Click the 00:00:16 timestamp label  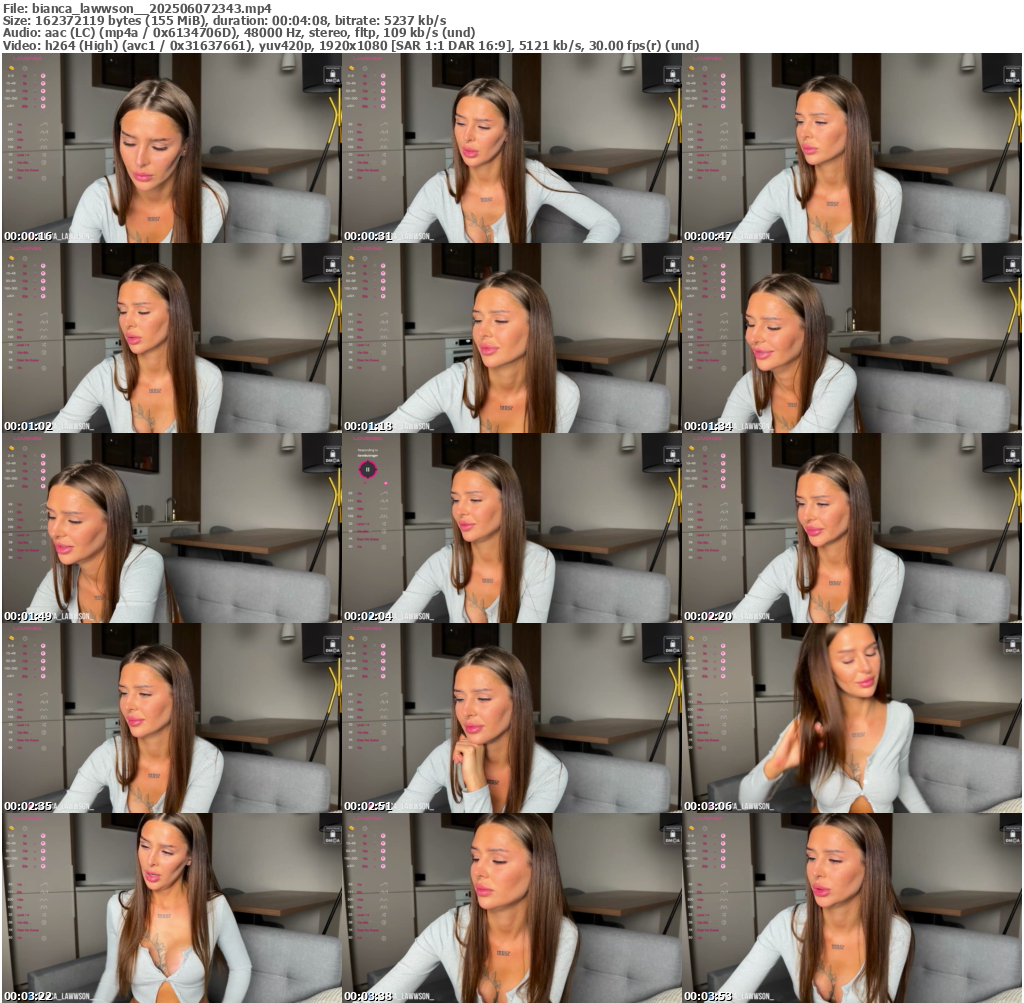pos(28,236)
